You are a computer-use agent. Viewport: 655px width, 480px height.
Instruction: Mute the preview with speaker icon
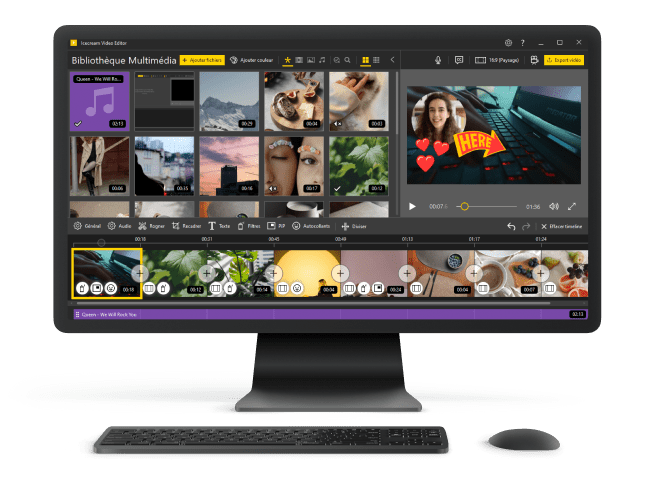tap(554, 206)
